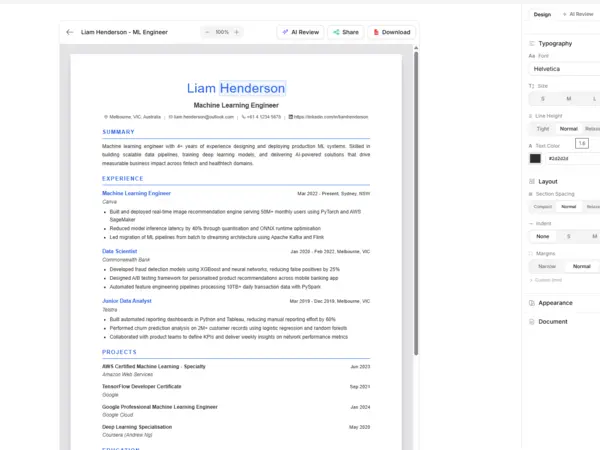The image size is (600, 450).
Task: Open the Helvetica font dropdown
Action: tap(564, 69)
